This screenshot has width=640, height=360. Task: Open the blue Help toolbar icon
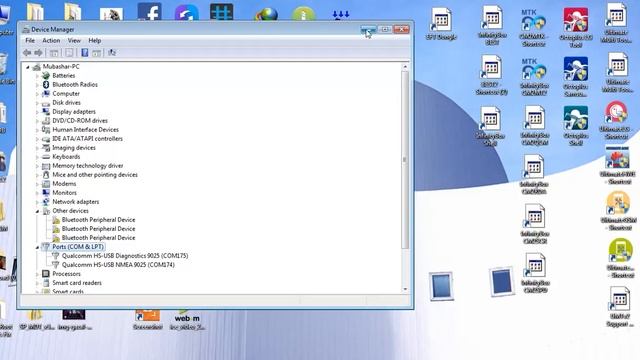[x=84, y=53]
